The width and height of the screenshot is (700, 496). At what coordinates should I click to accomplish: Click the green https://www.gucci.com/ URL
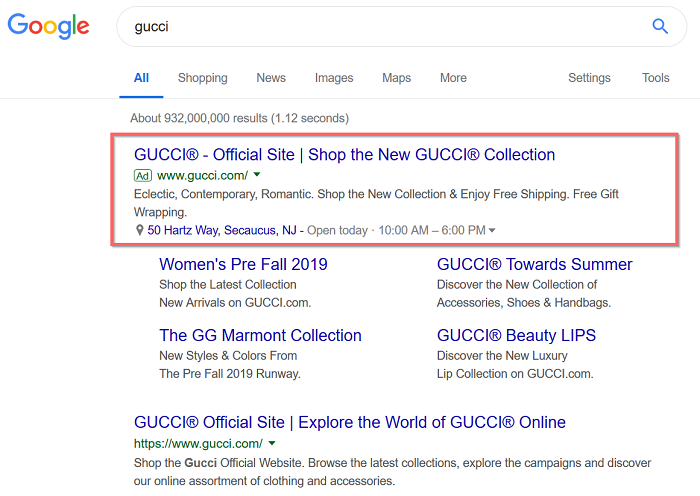198,444
